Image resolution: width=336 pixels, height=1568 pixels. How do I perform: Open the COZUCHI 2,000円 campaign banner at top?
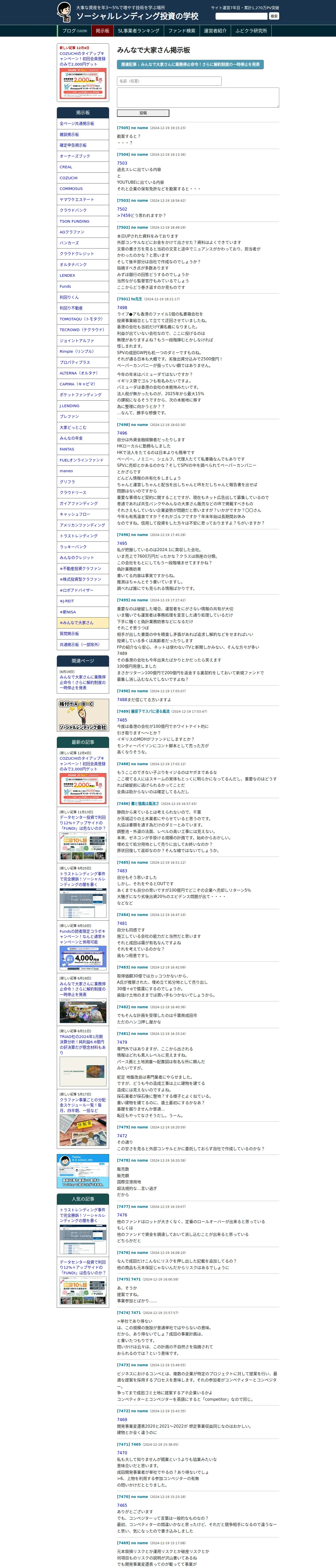(x=83, y=83)
